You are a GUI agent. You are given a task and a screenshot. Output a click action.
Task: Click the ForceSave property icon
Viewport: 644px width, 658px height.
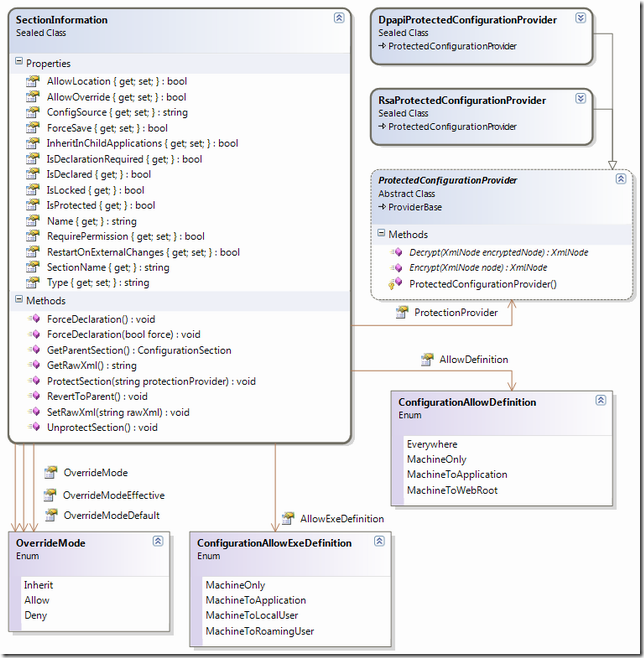(x=33, y=128)
